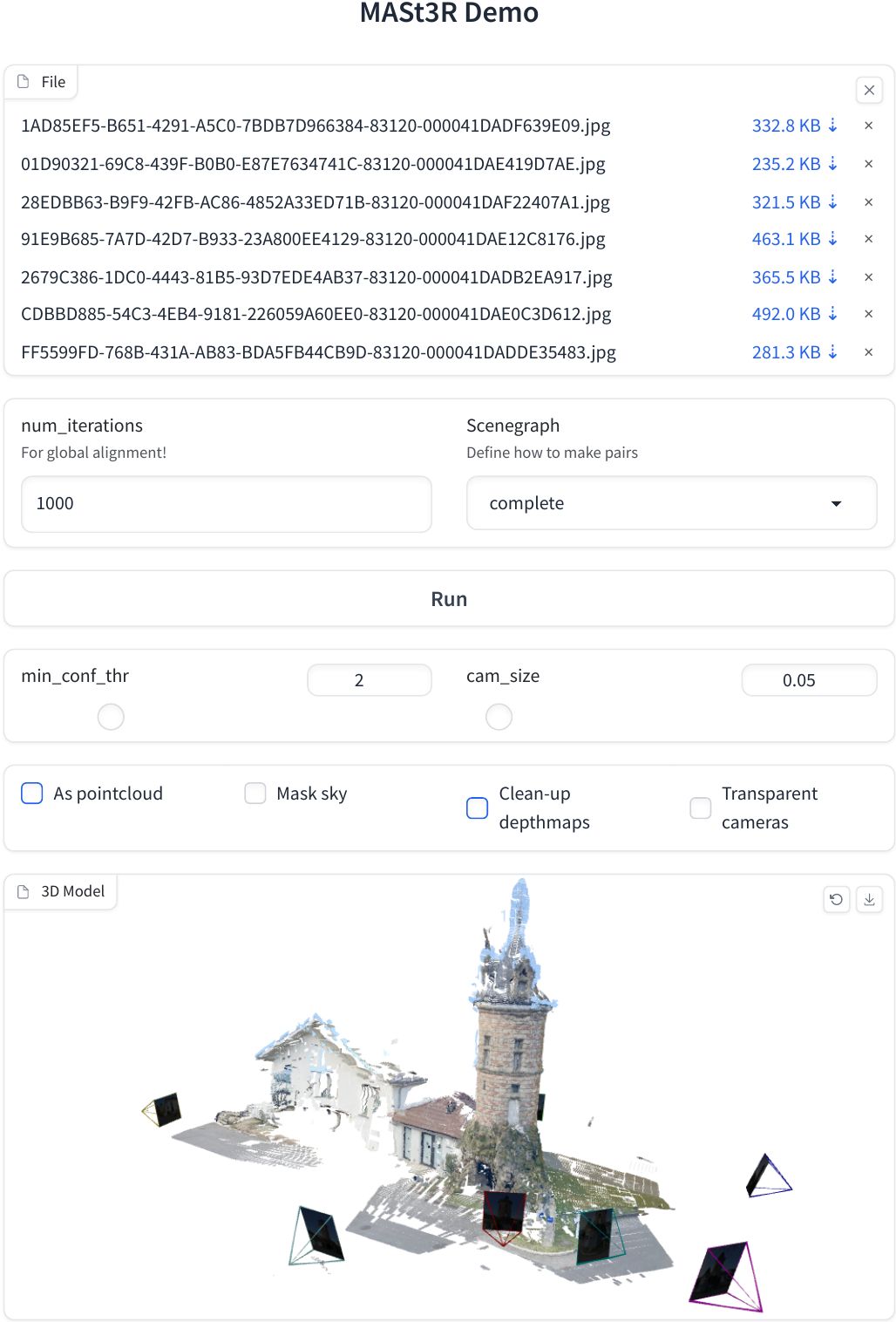This screenshot has height=1322, width=896.
Task: Delete the 2679C386 image from the list
Action: tap(868, 277)
